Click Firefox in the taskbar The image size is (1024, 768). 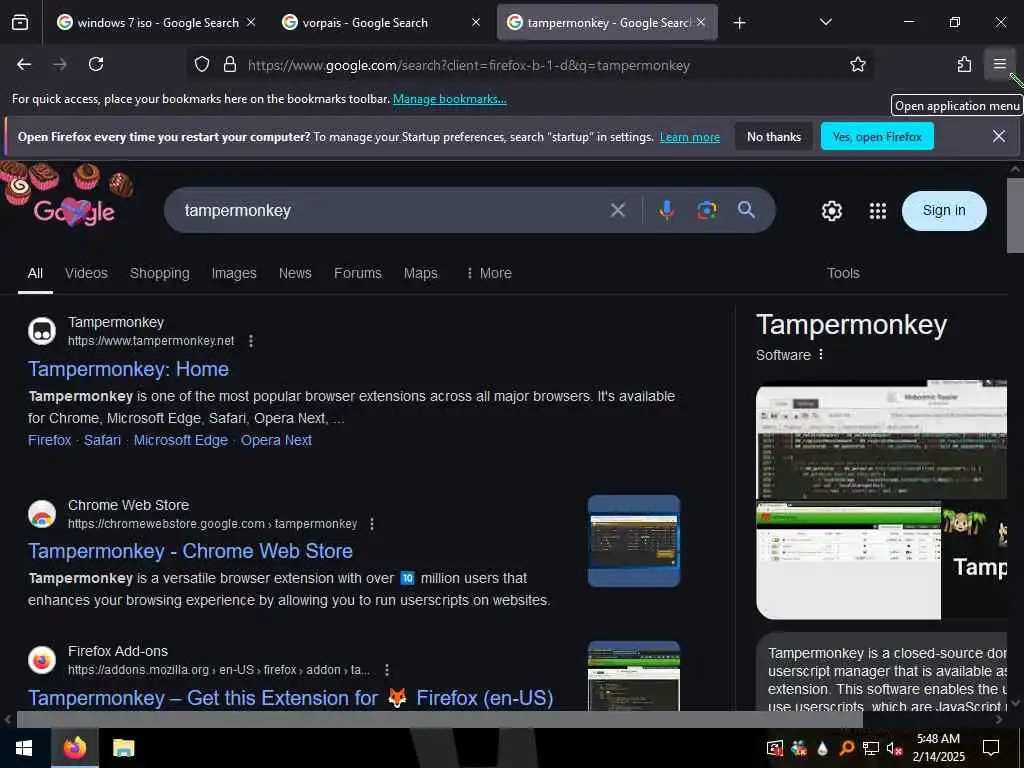(x=74, y=748)
